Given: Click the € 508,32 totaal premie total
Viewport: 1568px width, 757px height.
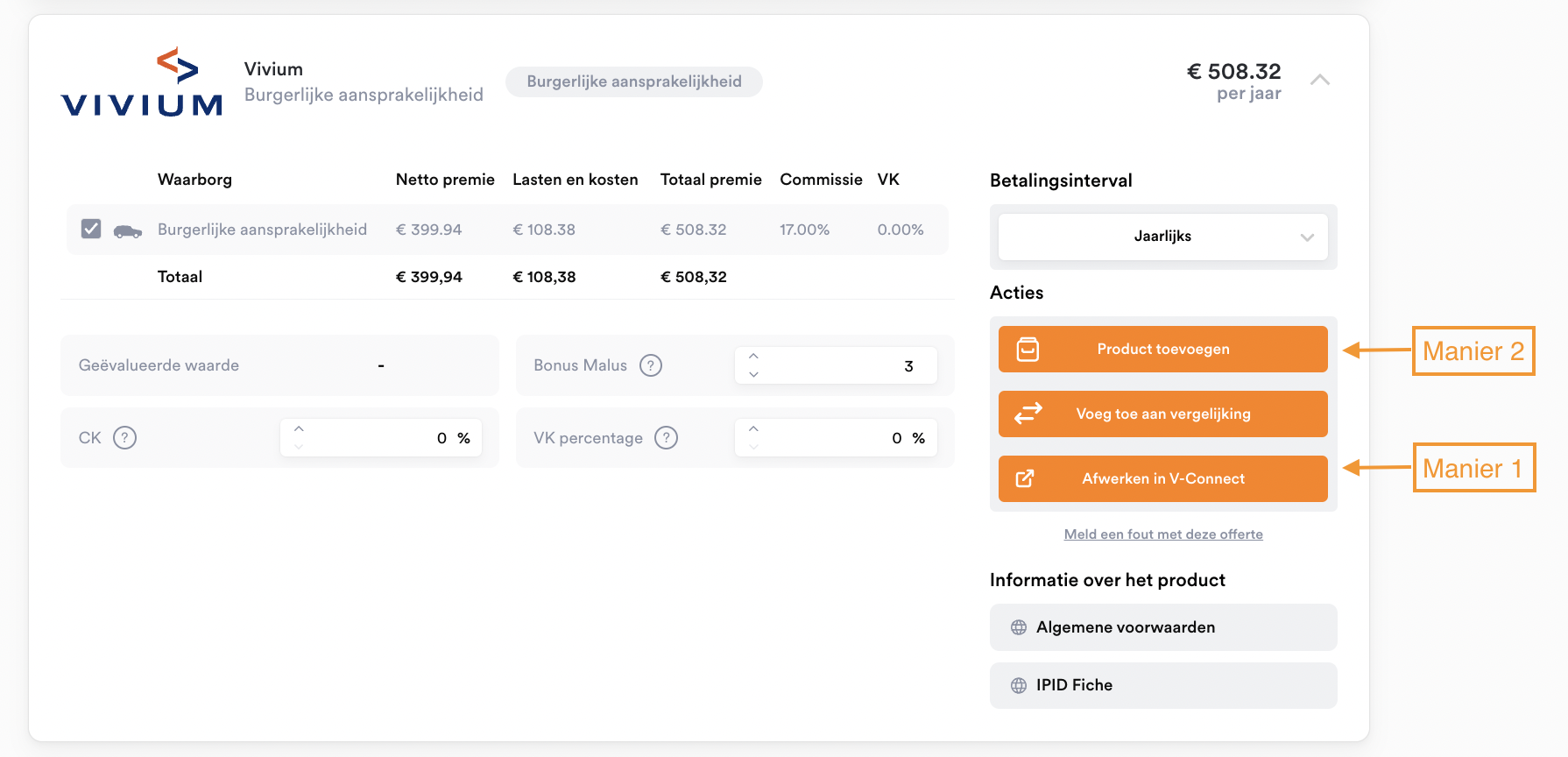Looking at the screenshot, I should [693, 277].
